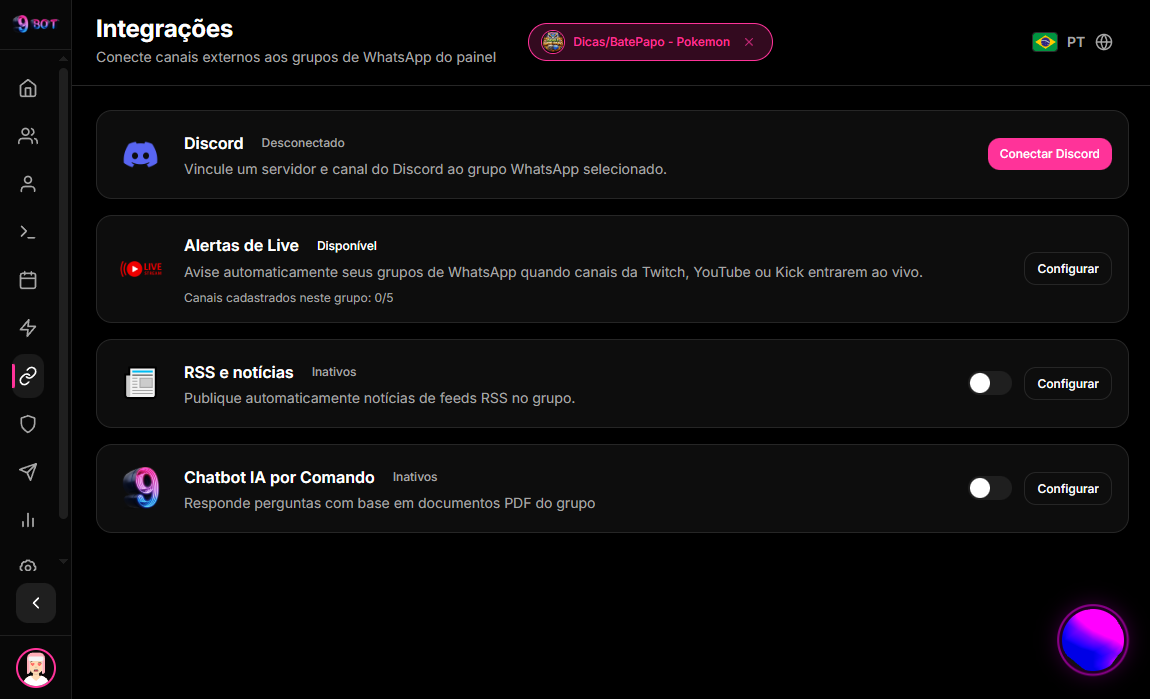The height and width of the screenshot is (699, 1150).
Task: Click the sidebar vertical scrollbar
Action: [64, 293]
